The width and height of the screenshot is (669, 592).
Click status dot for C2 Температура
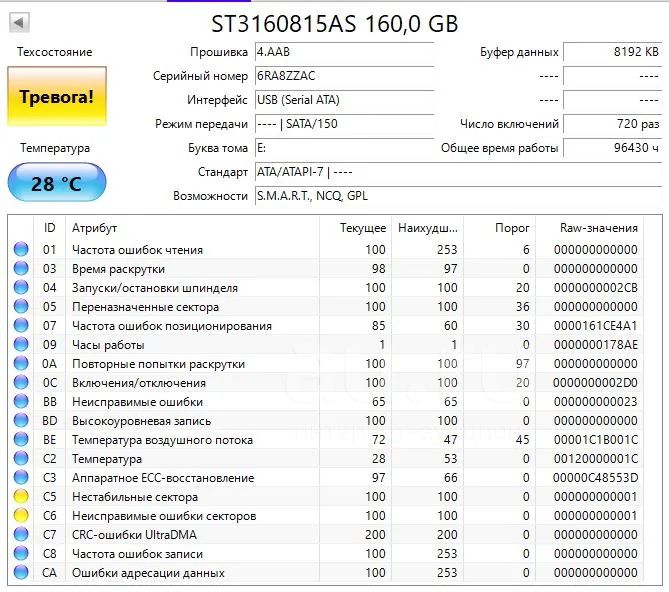tap(21, 459)
